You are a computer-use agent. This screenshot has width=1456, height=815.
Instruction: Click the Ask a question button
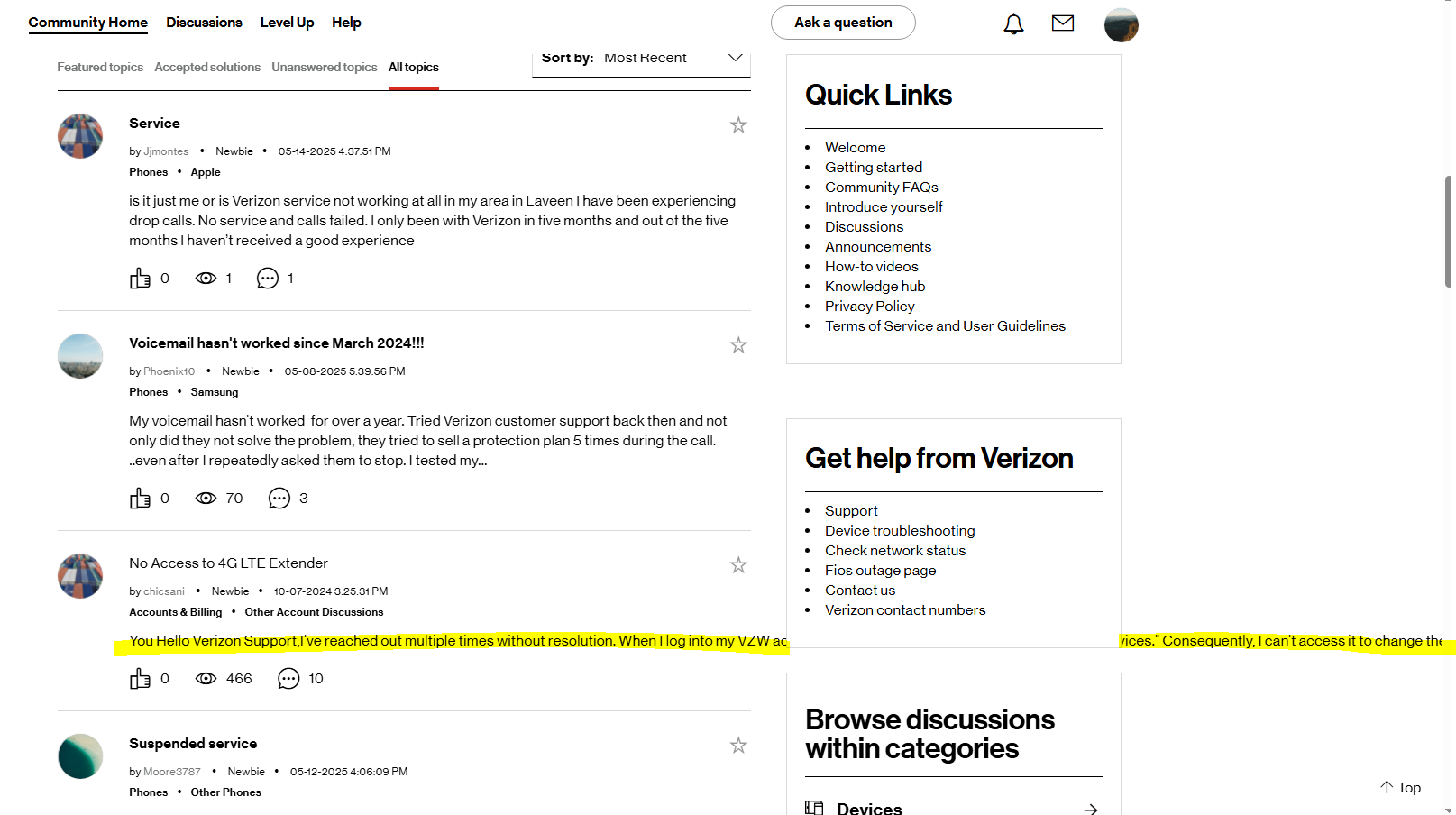click(x=843, y=23)
